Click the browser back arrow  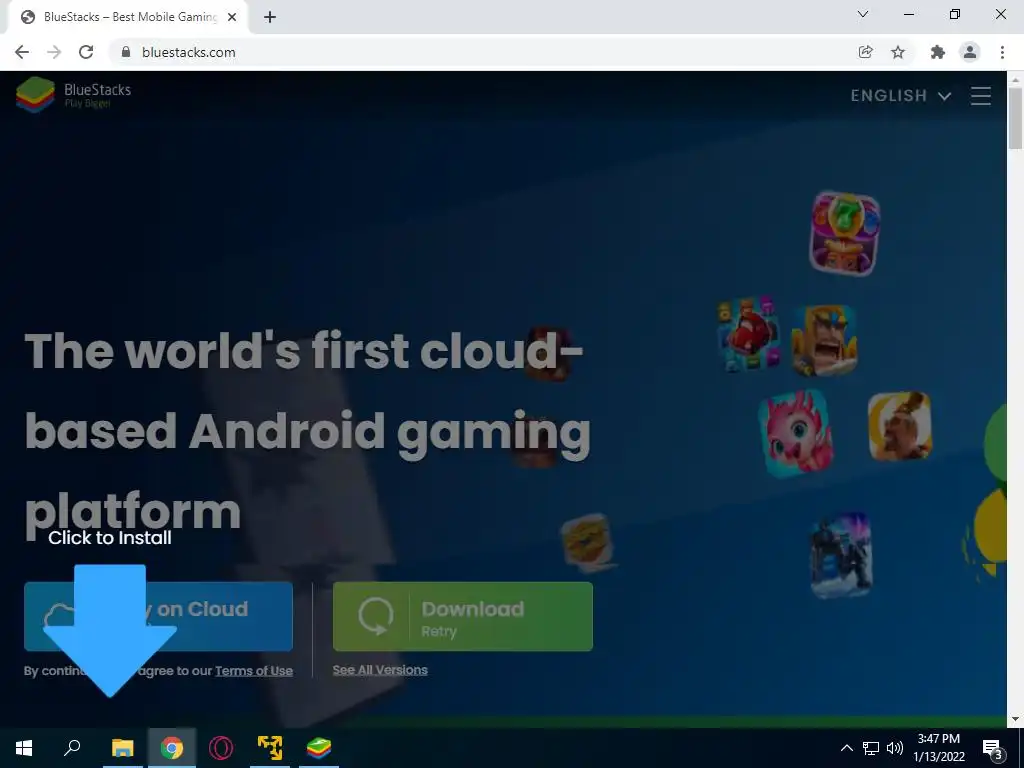coord(22,52)
